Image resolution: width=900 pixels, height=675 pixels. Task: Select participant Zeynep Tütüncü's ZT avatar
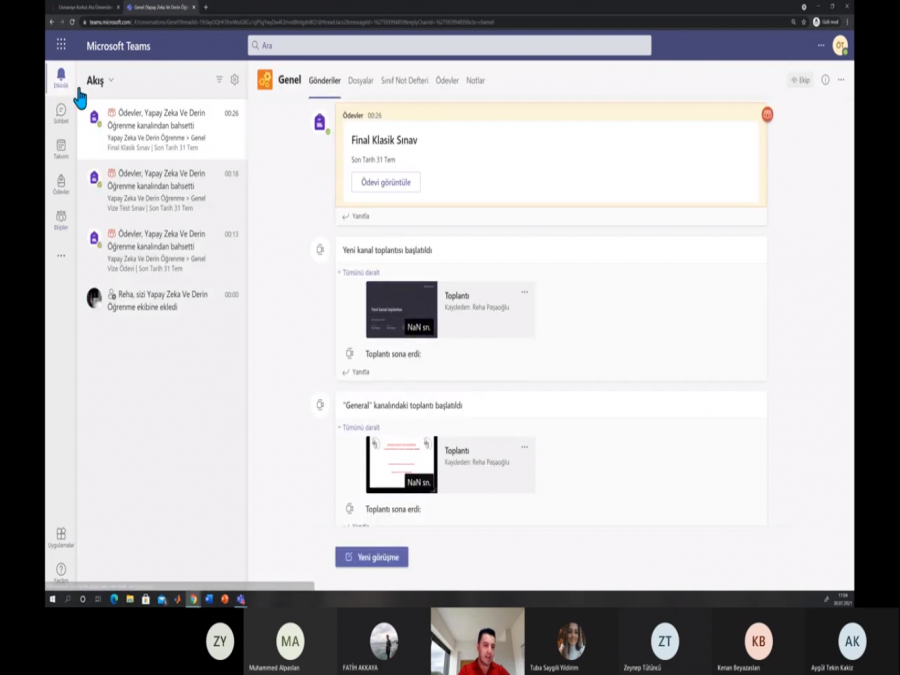(x=665, y=641)
